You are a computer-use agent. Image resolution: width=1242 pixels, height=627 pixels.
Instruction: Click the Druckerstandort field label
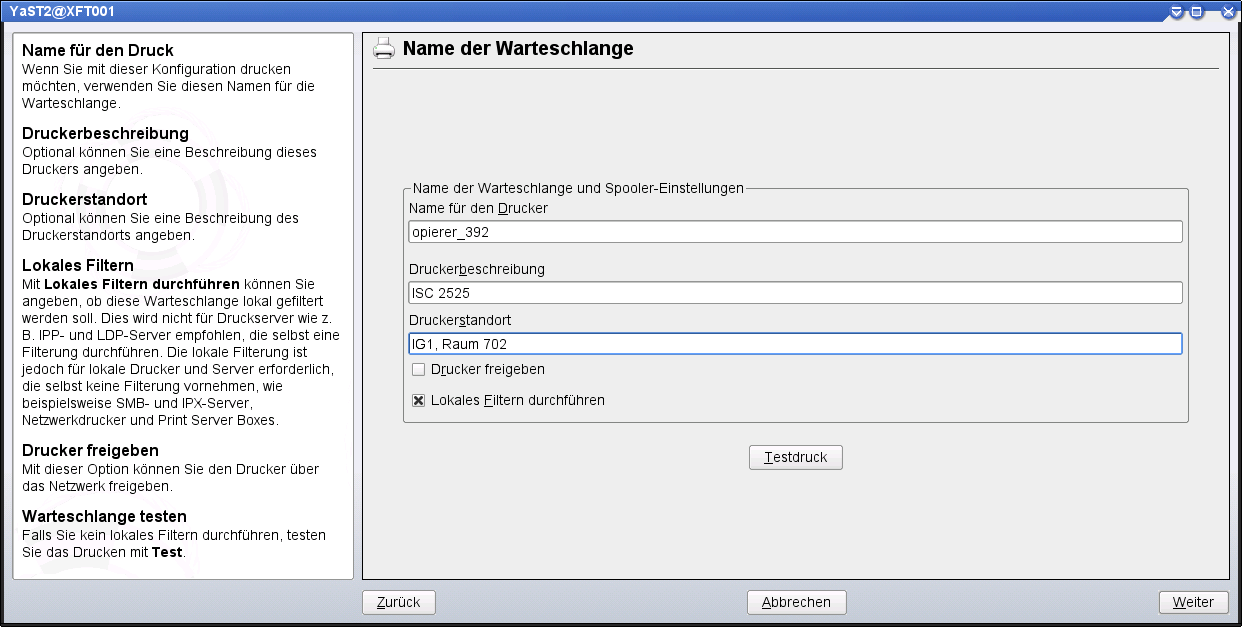pos(460,320)
